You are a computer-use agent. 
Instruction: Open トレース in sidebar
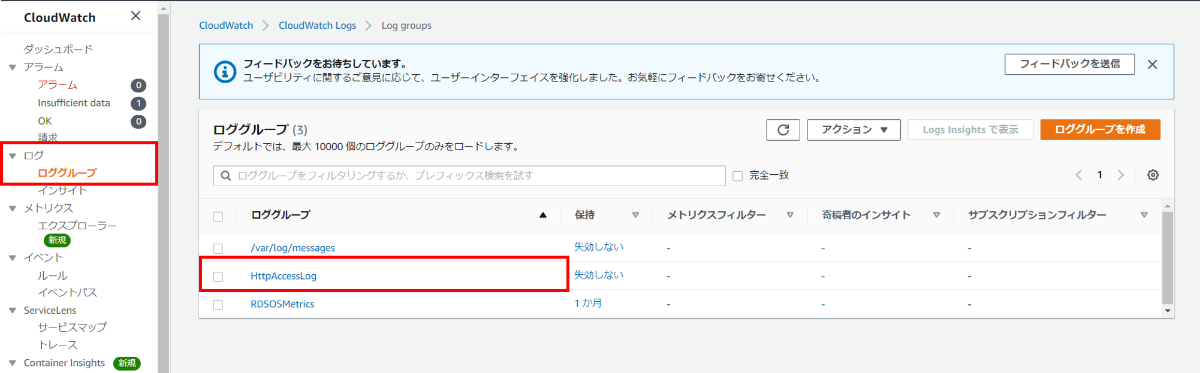[x=57, y=344]
